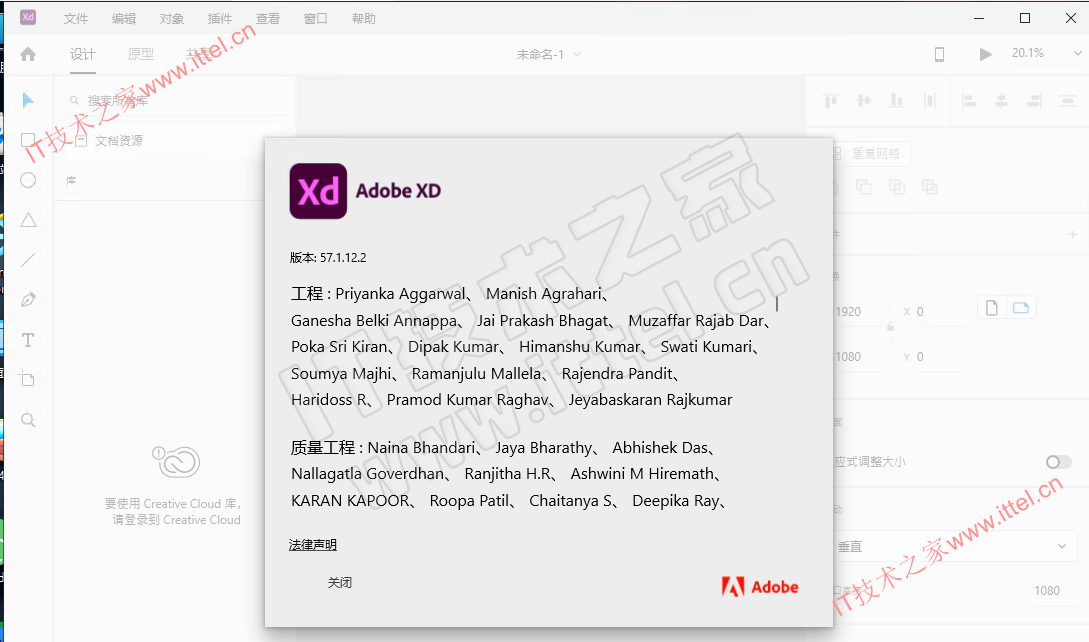The width and height of the screenshot is (1089, 642).
Task: Select the Polygon triangle tool
Action: point(28,220)
